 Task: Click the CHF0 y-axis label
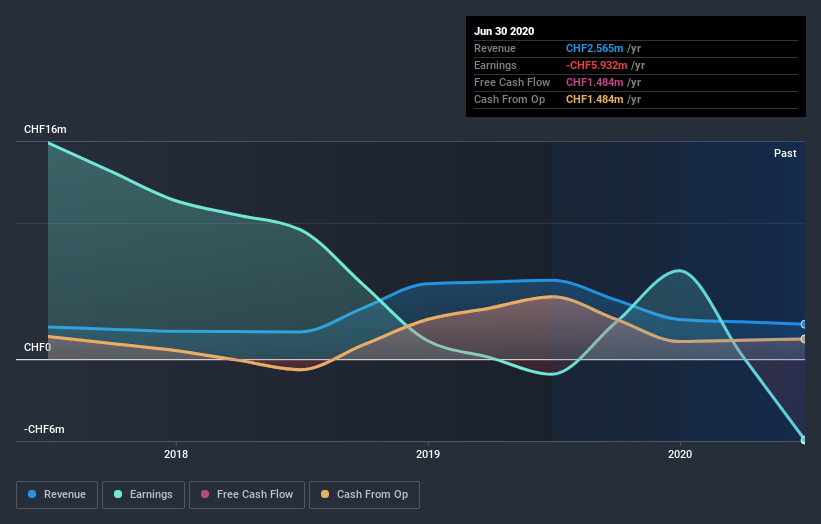[37, 347]
